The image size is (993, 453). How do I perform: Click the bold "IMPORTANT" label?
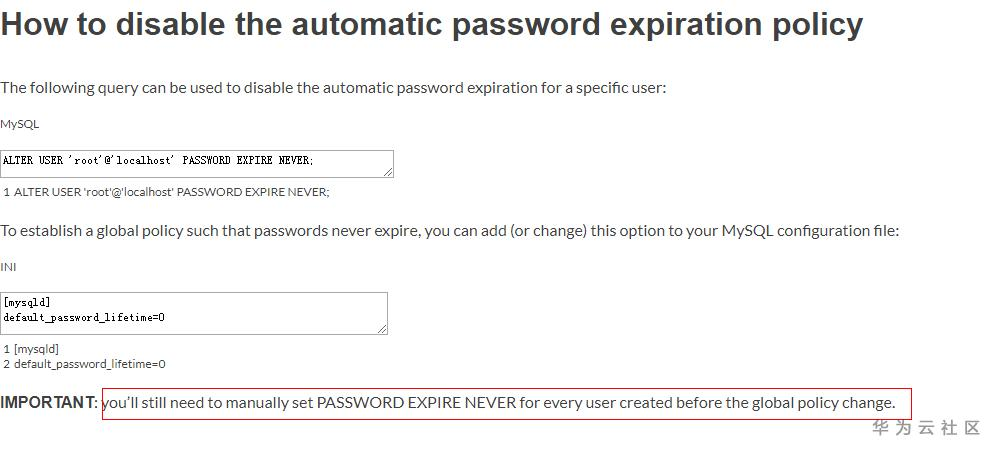(x=48, y=403)
